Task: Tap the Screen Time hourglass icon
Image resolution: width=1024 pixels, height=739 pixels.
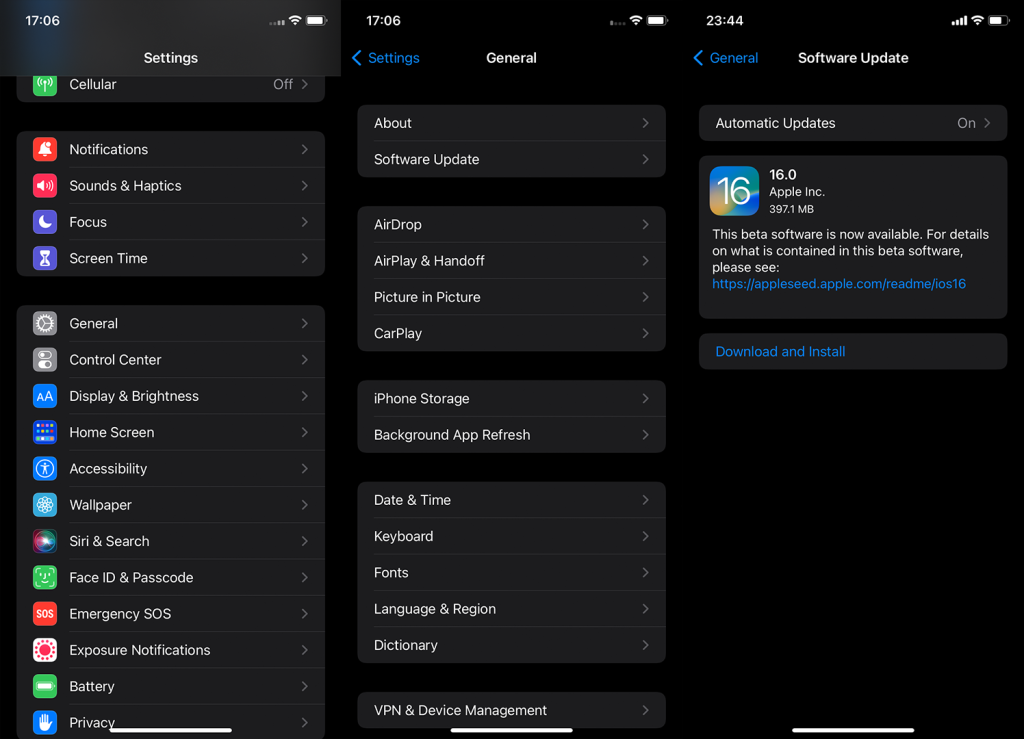Action: point(44,259)
